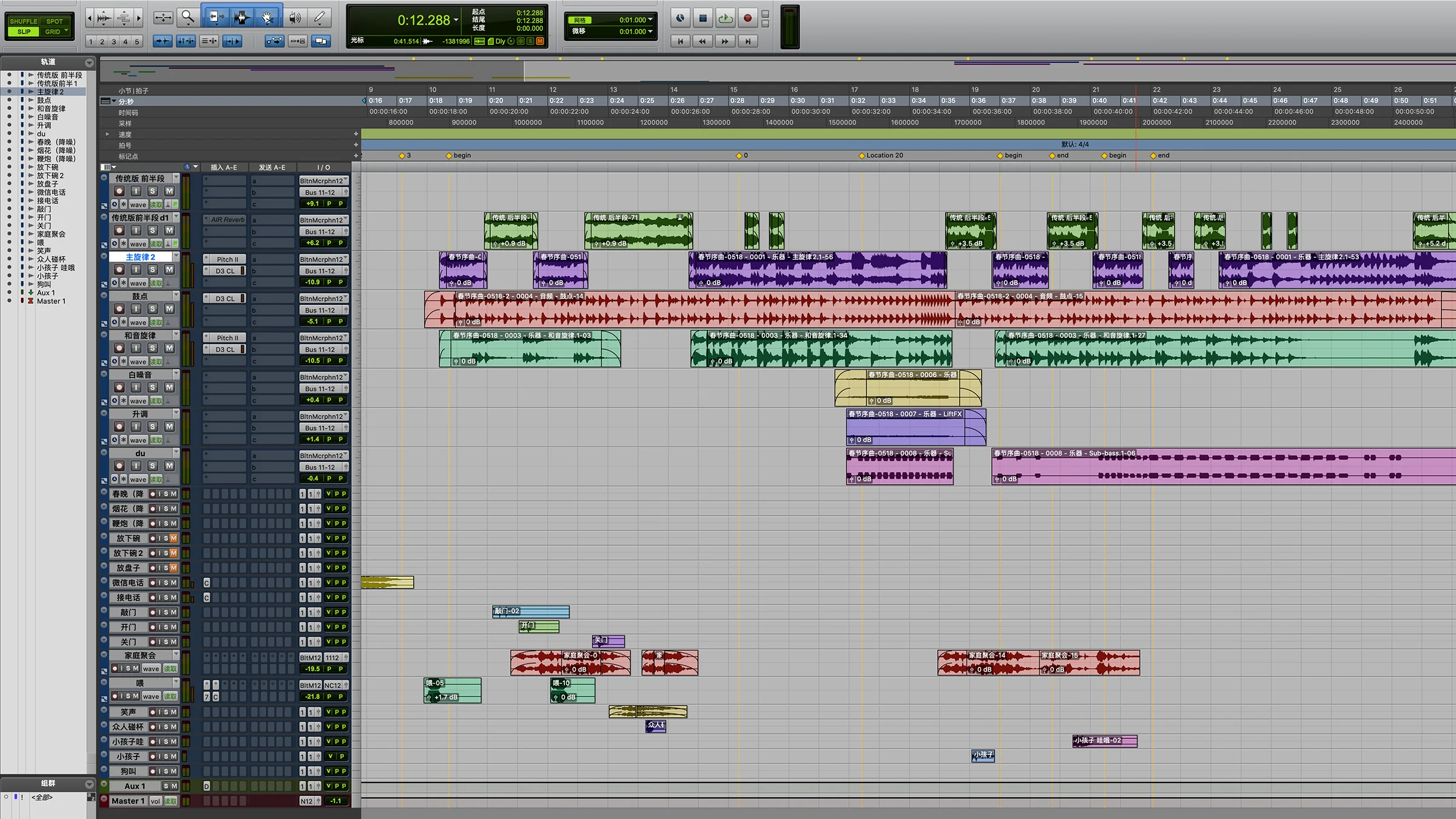
Task: Toggle input monitoring on 传统版 前半段 track
Action: pos(136,191)
